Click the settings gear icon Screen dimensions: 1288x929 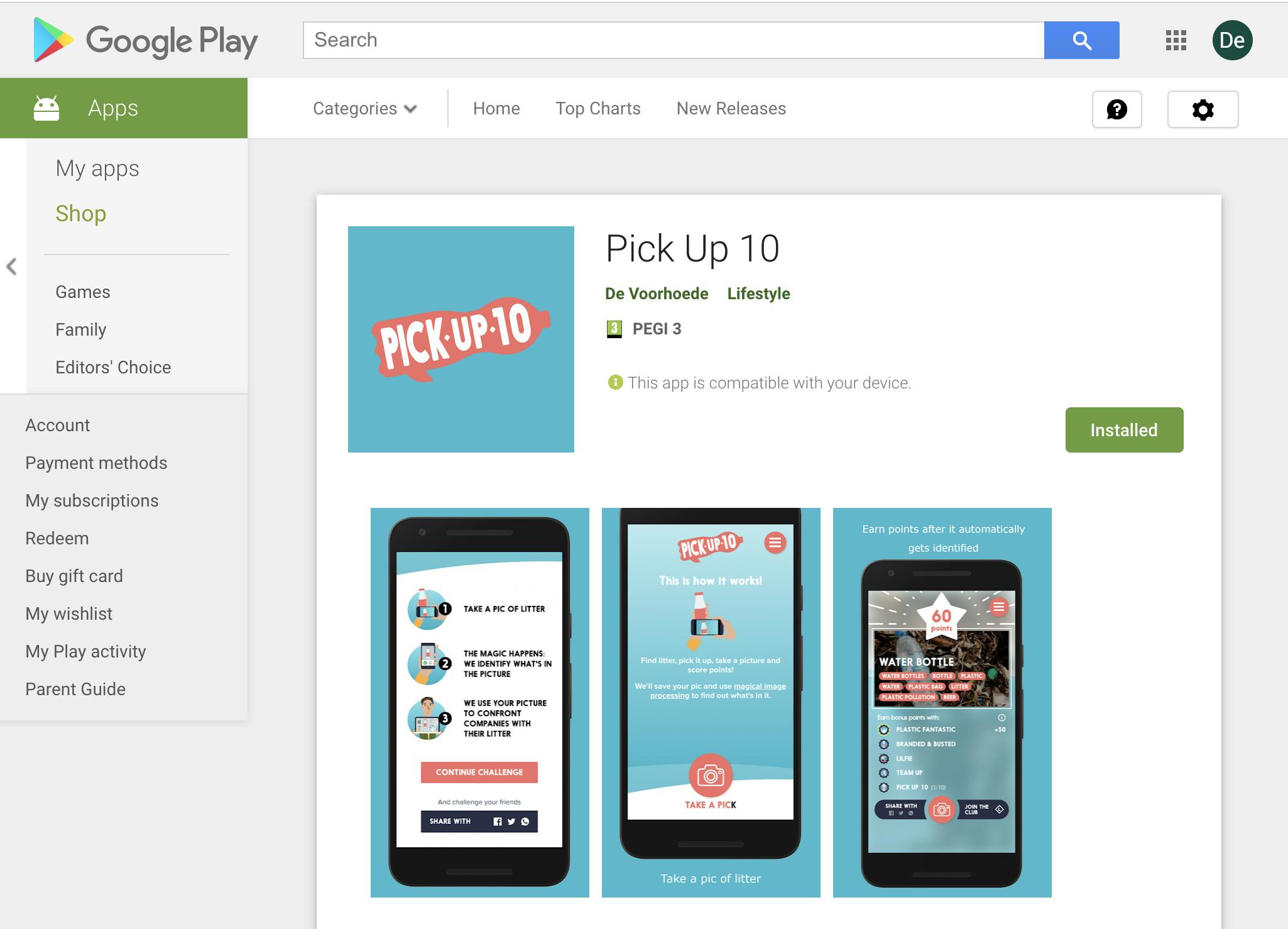click(x=1201, y=109)
